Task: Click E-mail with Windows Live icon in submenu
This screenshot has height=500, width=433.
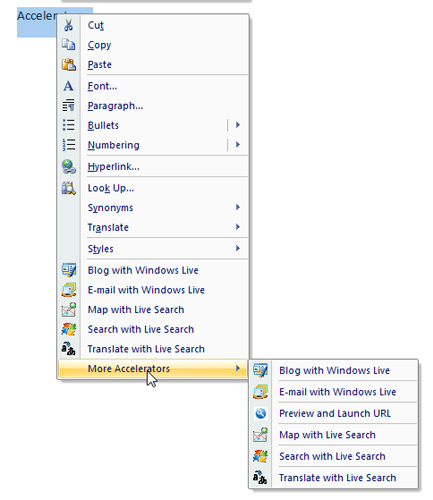Action: pos(260,392)
